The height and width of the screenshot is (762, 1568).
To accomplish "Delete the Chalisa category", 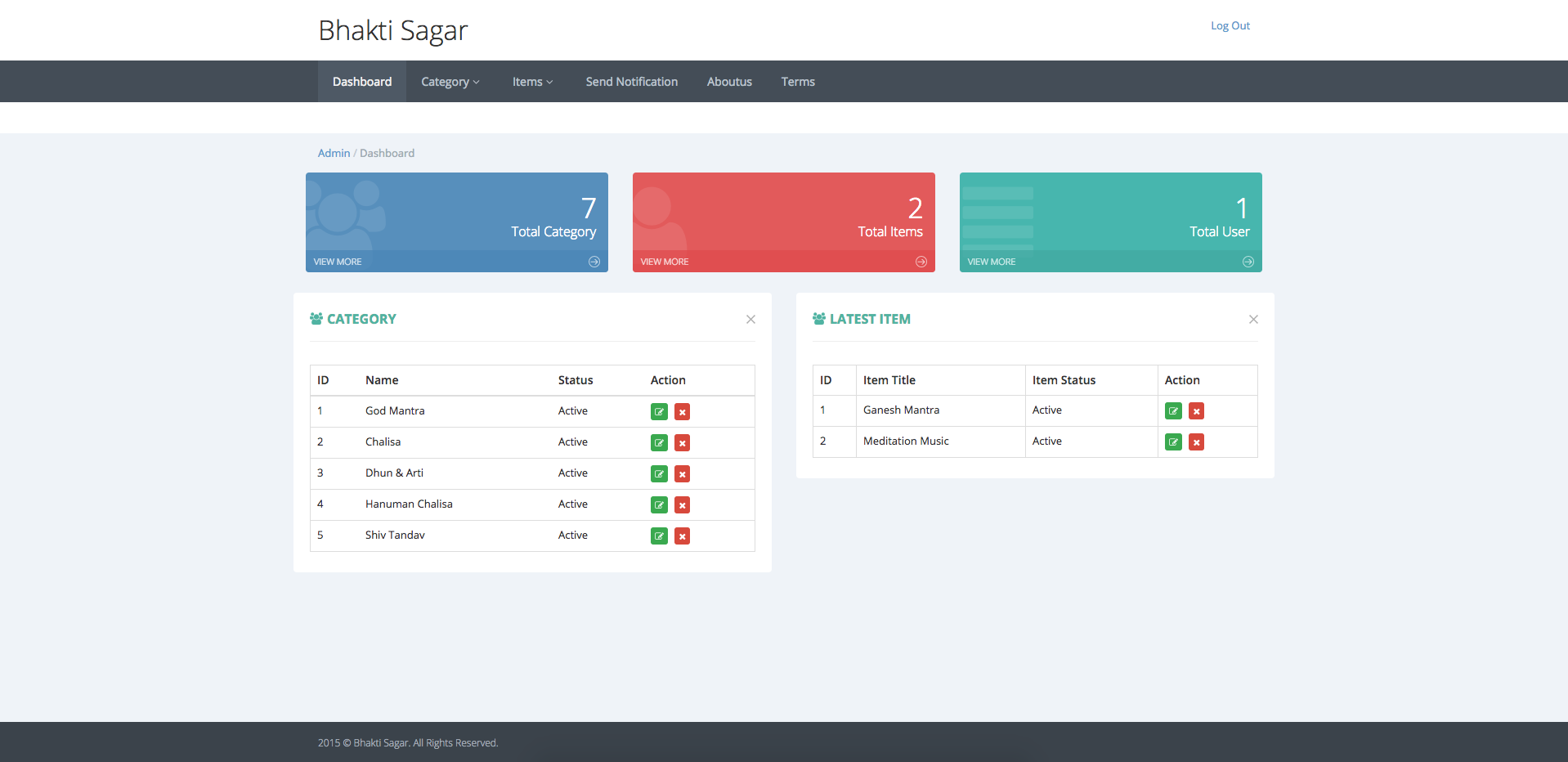I will tap(682, 442).
